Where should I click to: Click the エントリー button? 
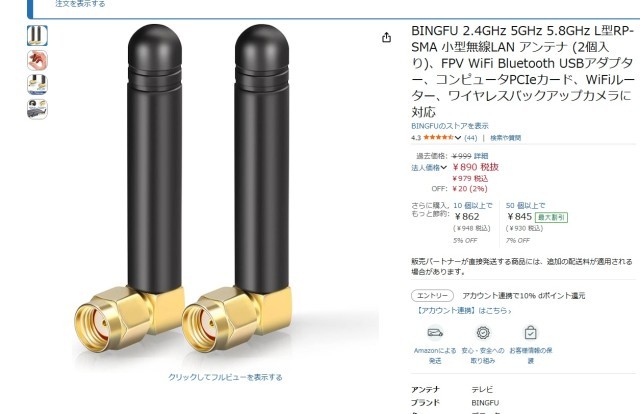pyautogui.click(x=432, y=296)
